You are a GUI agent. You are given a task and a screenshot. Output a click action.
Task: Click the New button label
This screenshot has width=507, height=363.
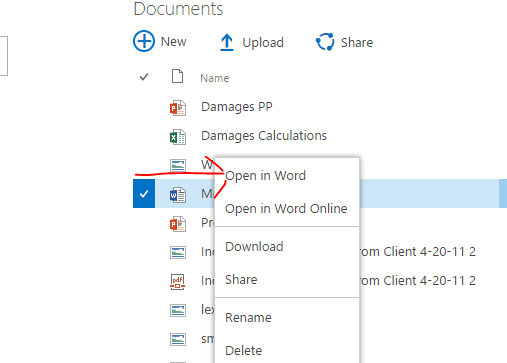pyautogui.click(x=173, y=42)
